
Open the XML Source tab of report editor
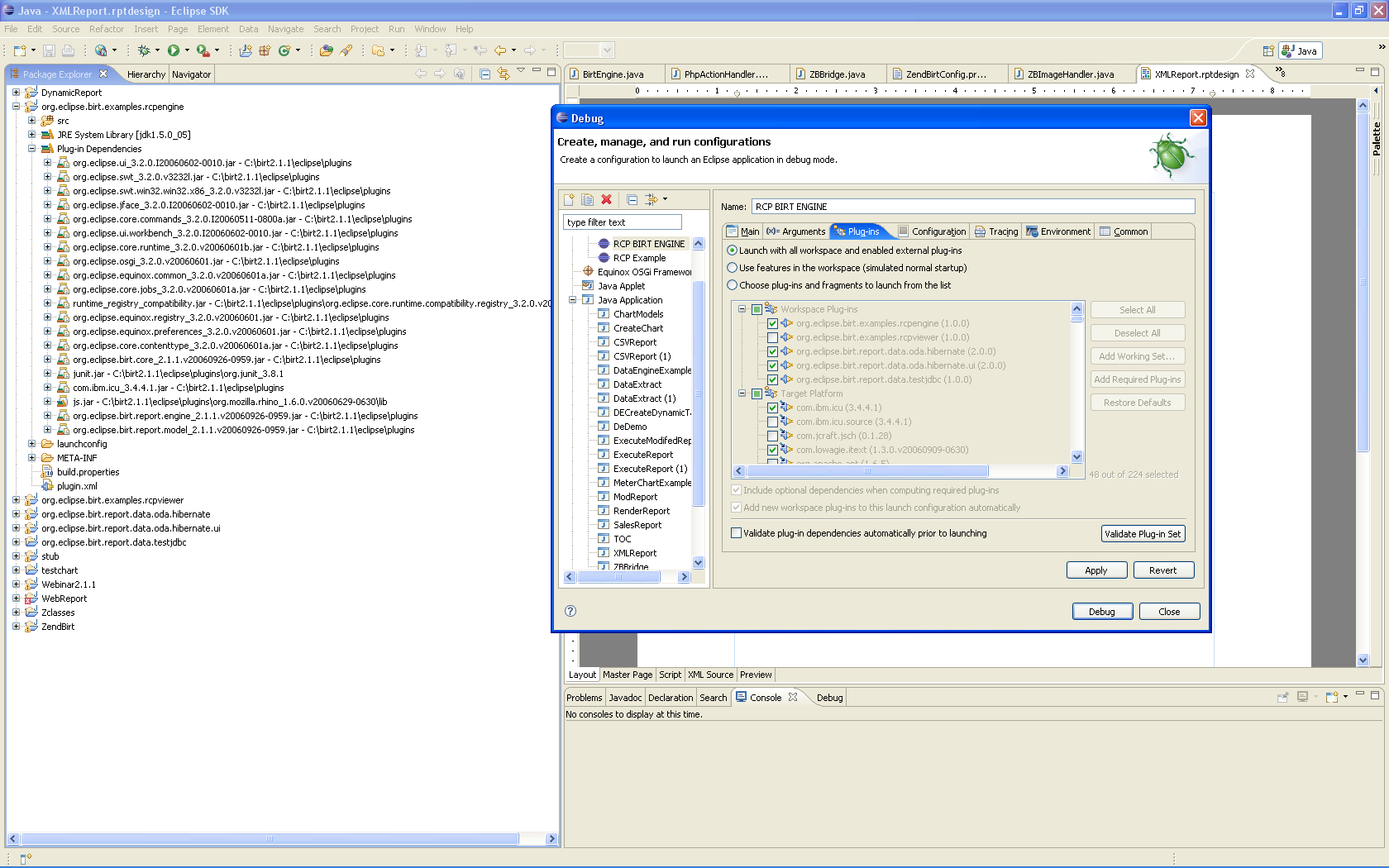coord(710,675)
